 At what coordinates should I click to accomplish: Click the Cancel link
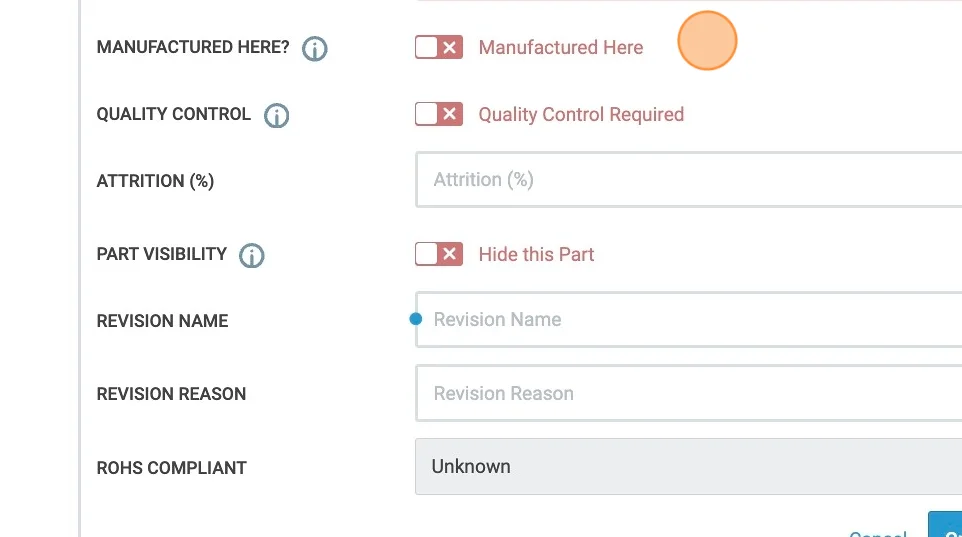pyautogui.click(x=878, y=532)
